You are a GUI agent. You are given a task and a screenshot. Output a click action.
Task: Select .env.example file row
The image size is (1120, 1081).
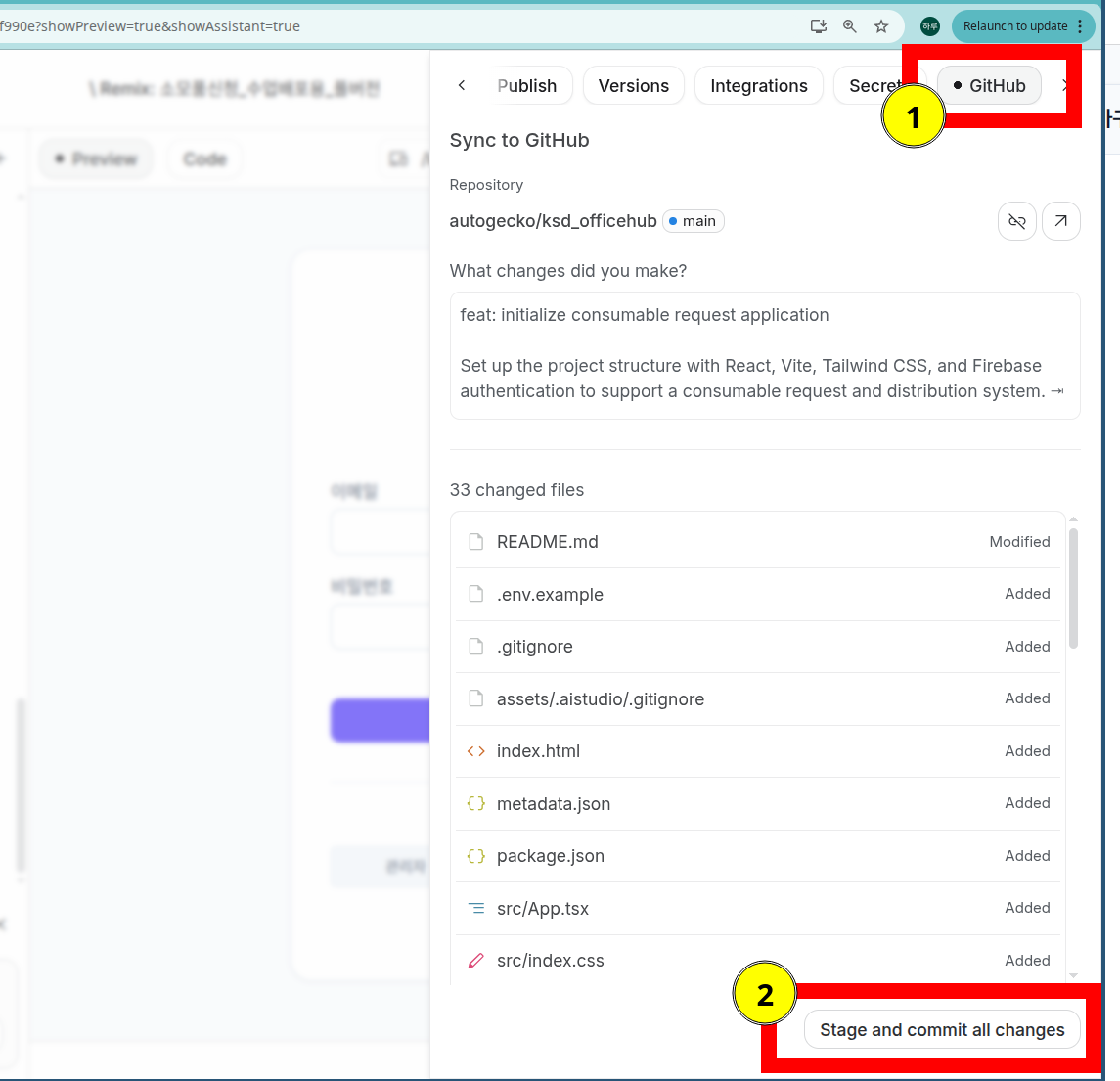(x=758, y=595)
